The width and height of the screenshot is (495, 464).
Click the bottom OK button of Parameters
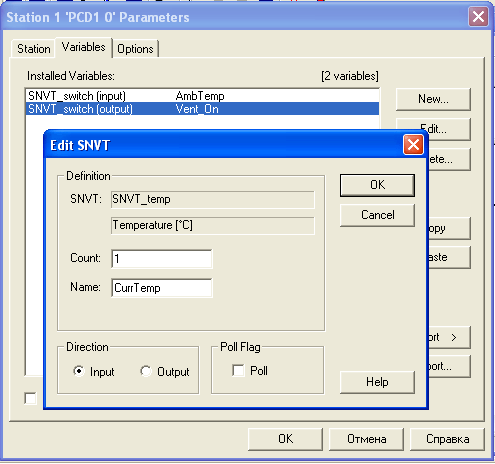point(285,439)
